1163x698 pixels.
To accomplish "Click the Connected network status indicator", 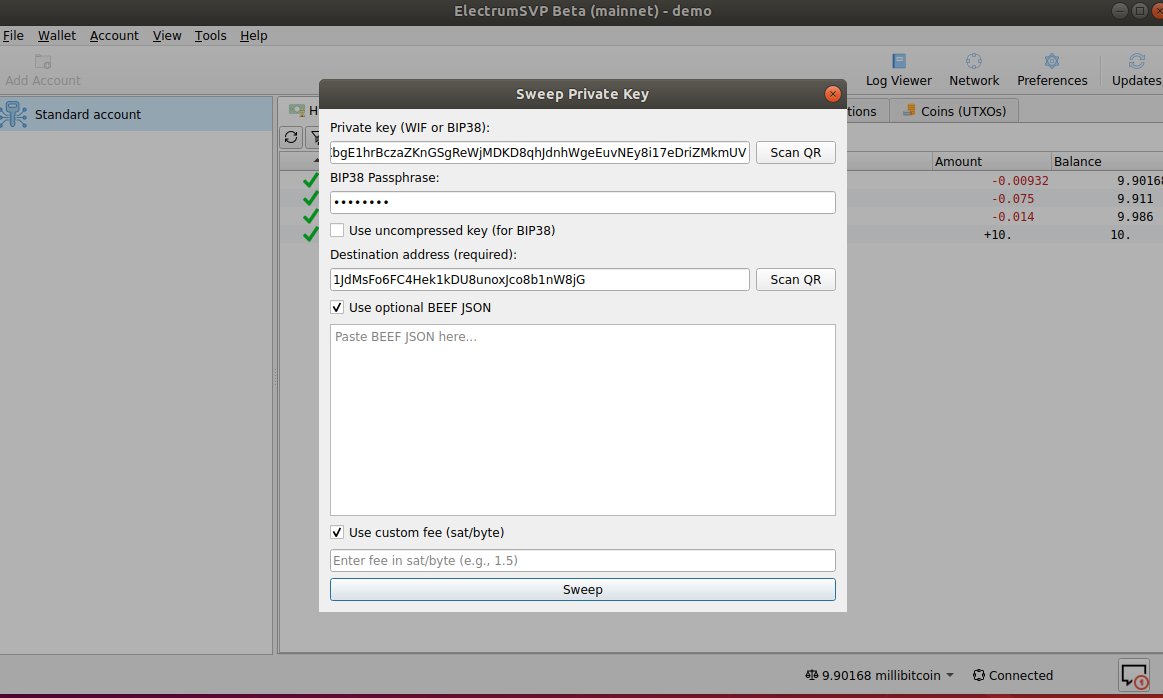I will [1012, 675].
